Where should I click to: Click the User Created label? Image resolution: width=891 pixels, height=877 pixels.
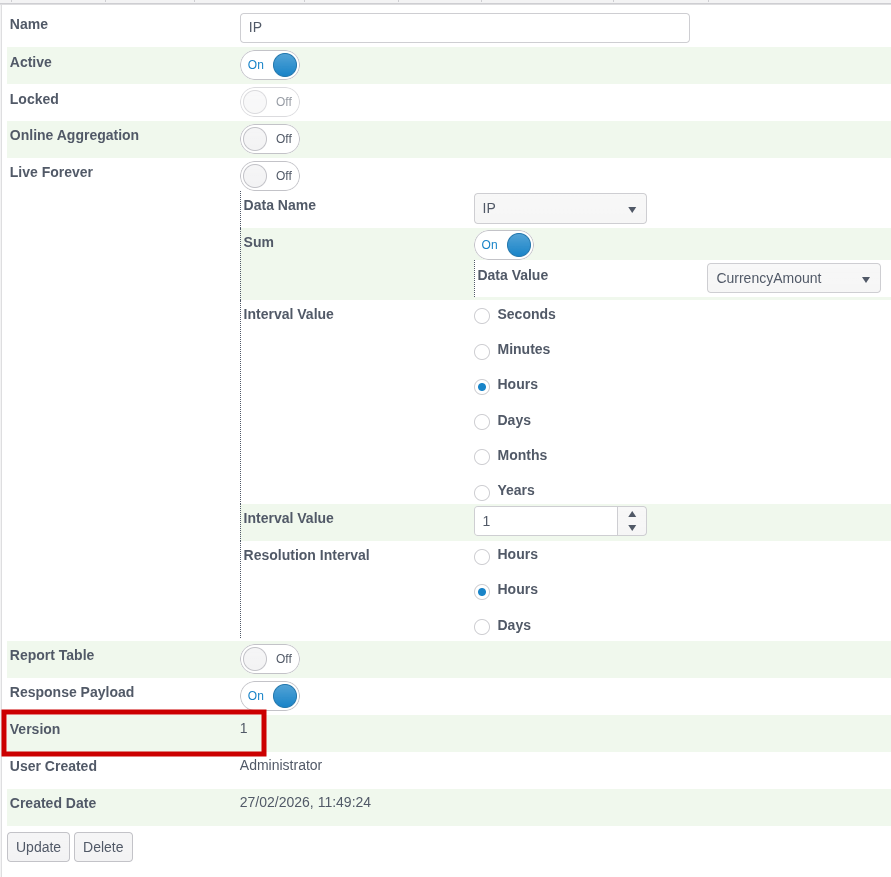click(53, 766)
